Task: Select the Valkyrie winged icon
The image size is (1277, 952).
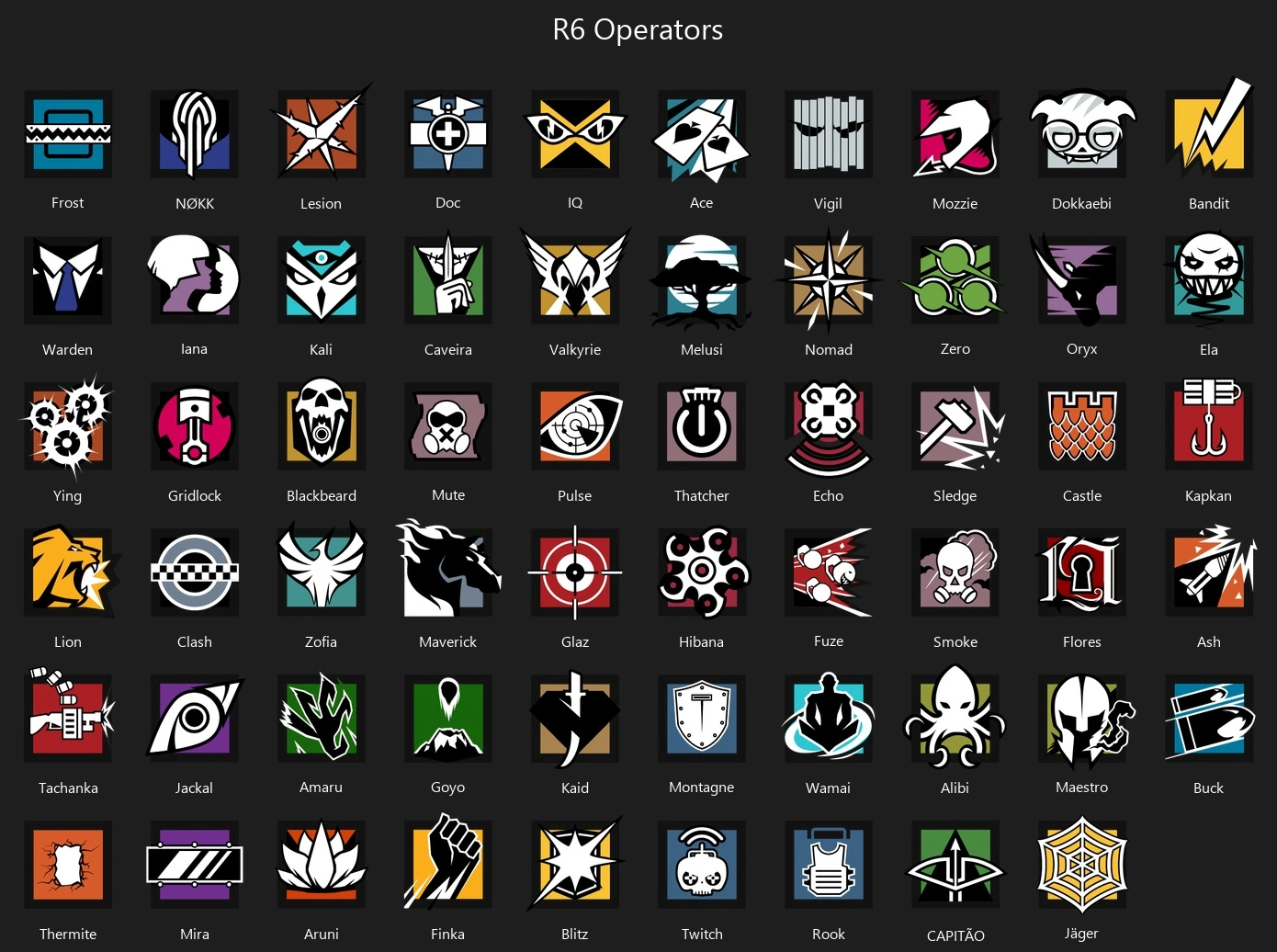Action: [x=575, y=278]
